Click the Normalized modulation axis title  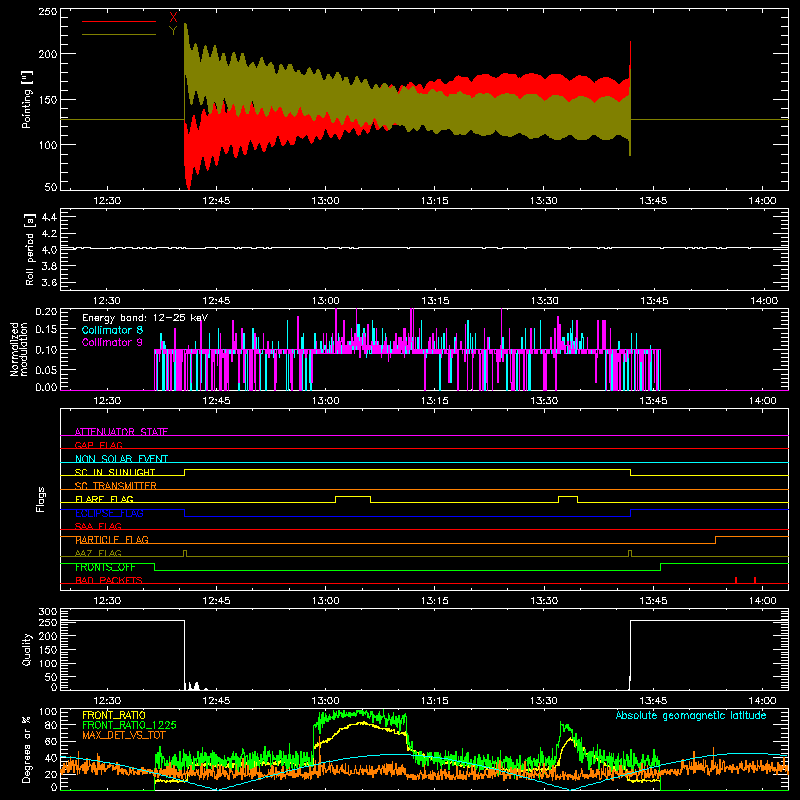(19, 349)
